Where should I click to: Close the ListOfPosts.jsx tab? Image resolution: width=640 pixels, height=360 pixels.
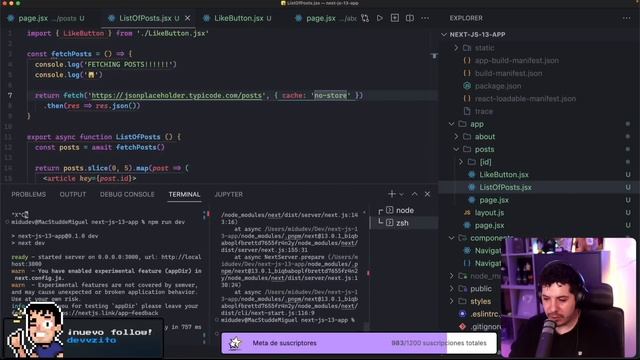[188, 18]
